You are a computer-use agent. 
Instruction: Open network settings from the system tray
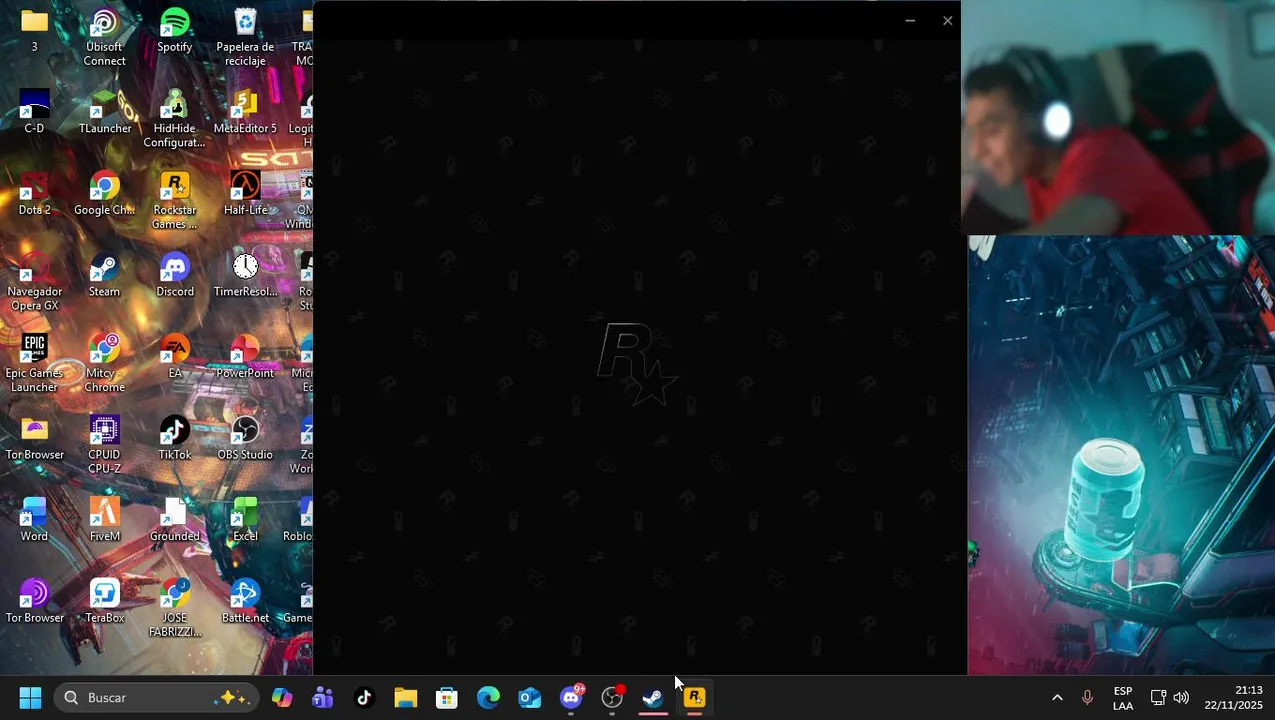point(1158,697)
